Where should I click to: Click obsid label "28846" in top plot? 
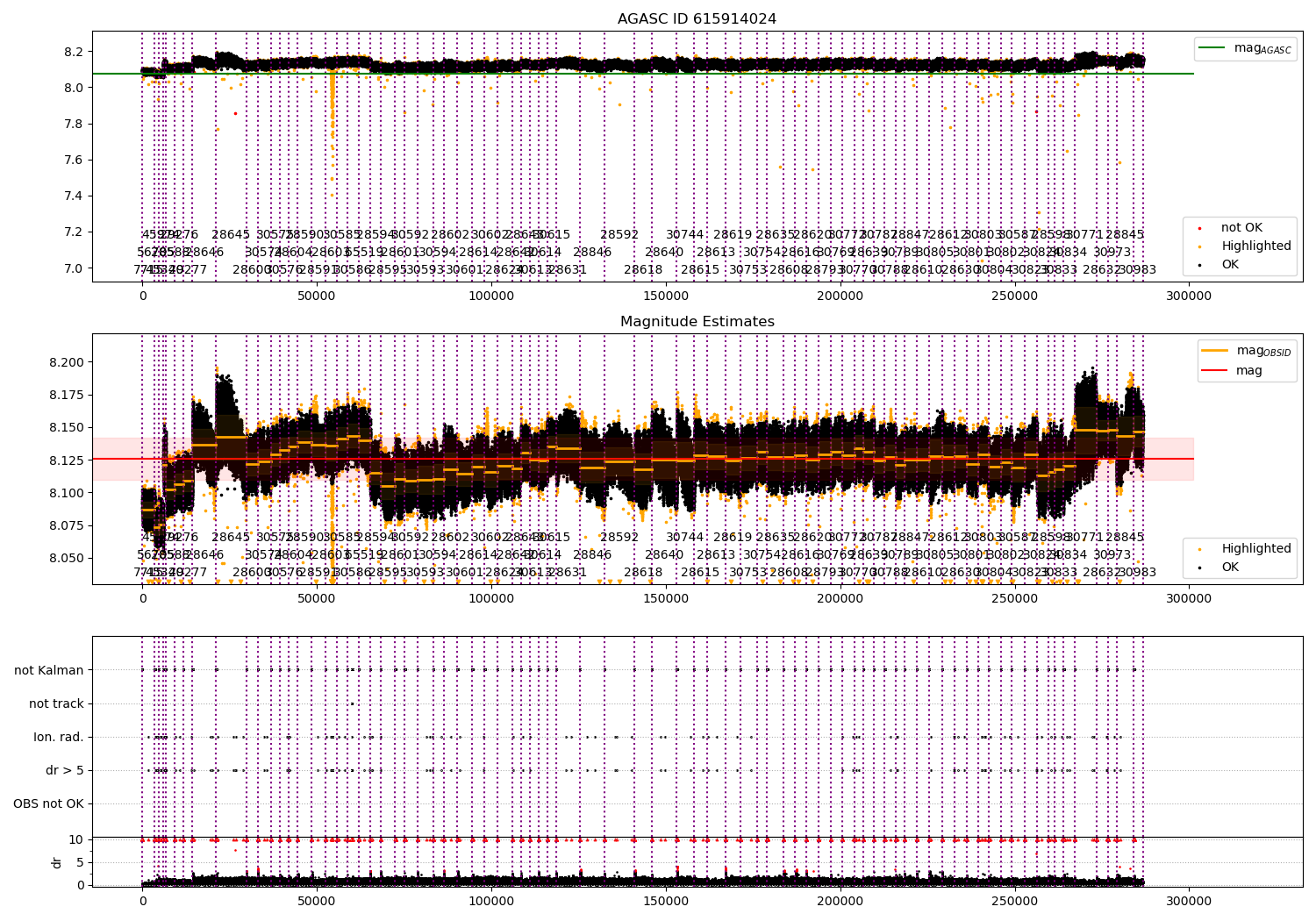tap(592, 253)
